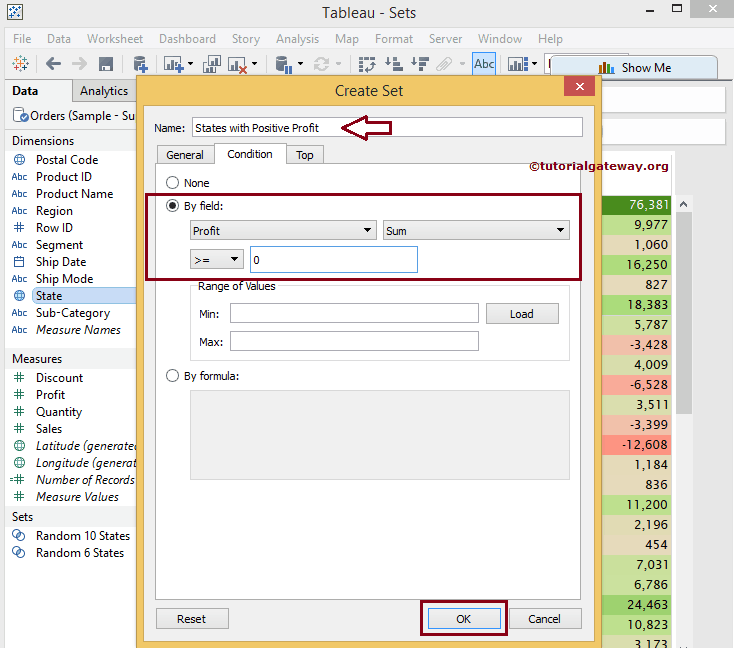Click the New Data Source icon
Viewport: 734px width, 648px height.
(x=140, y=64)
